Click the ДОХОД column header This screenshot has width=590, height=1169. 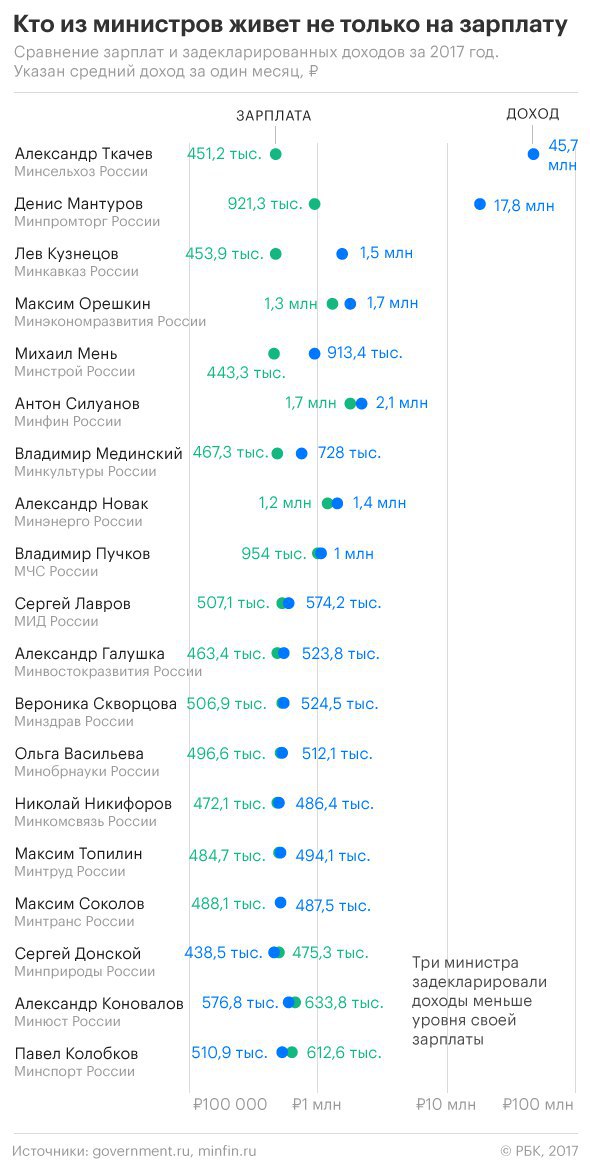click(533, 113)
